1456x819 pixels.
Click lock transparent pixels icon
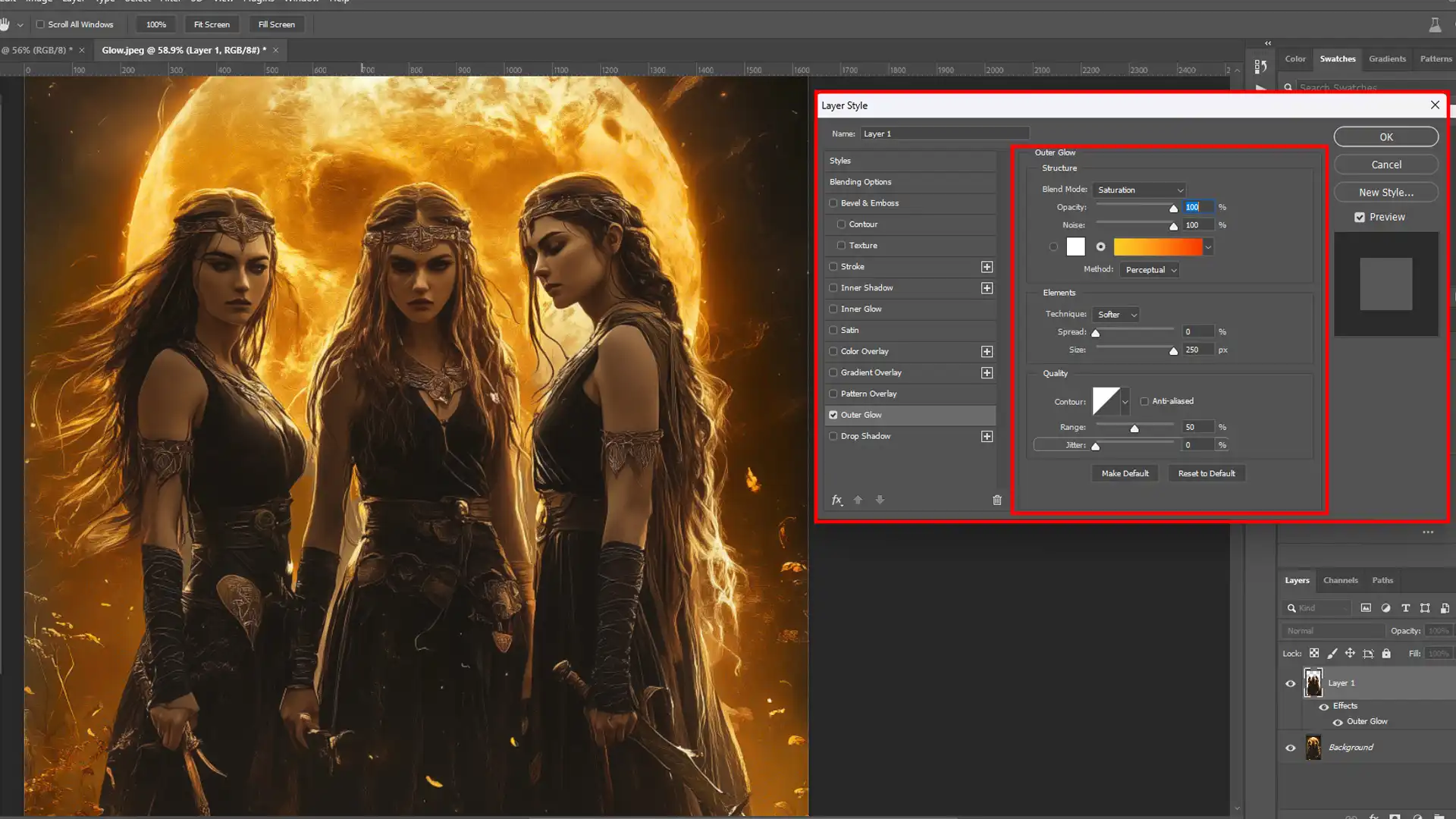pos(1314,653)
